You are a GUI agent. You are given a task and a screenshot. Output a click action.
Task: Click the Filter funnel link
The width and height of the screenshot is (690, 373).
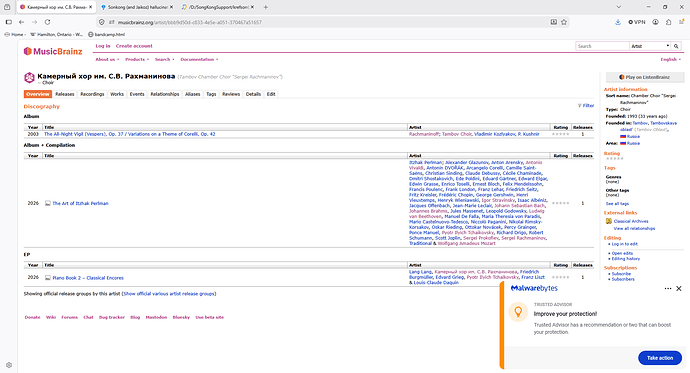click(x=586, y=106)
